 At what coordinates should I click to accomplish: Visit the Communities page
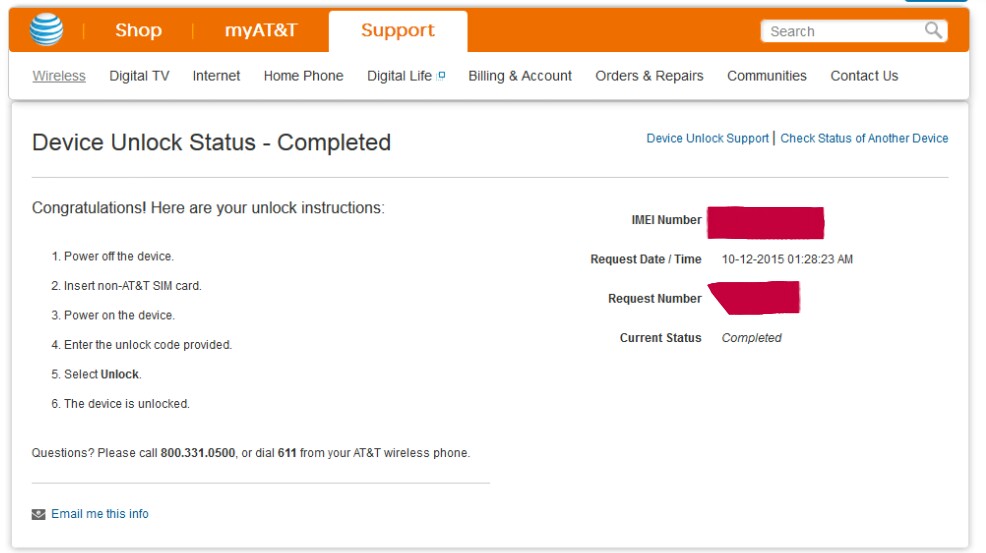pos(767,76)
